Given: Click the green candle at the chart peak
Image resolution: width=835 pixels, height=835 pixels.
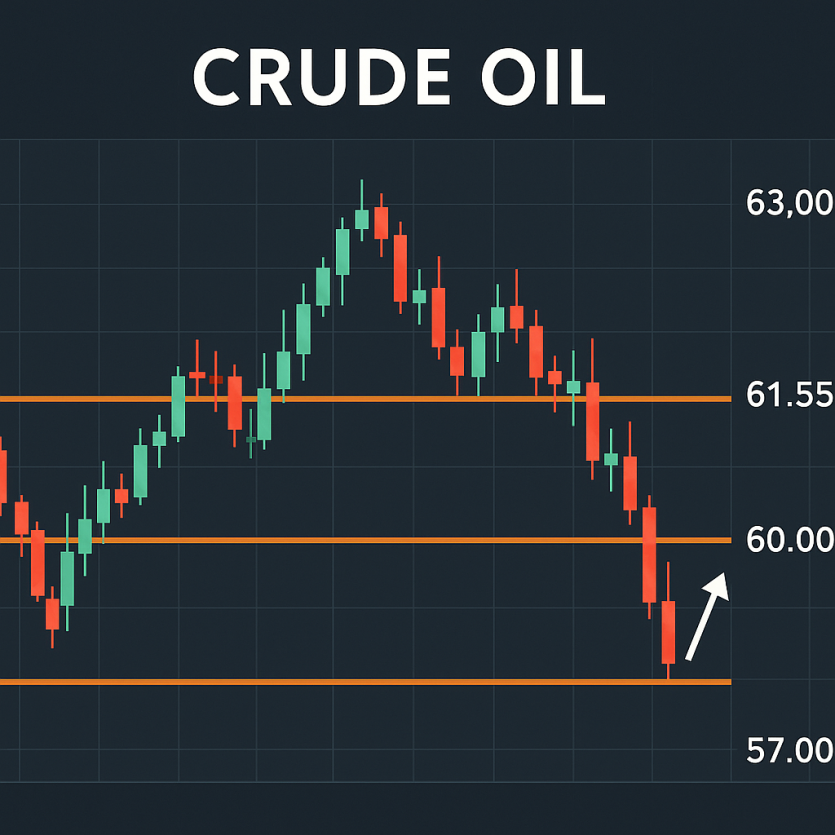Looking at the screenshot, I should (361, 219).
